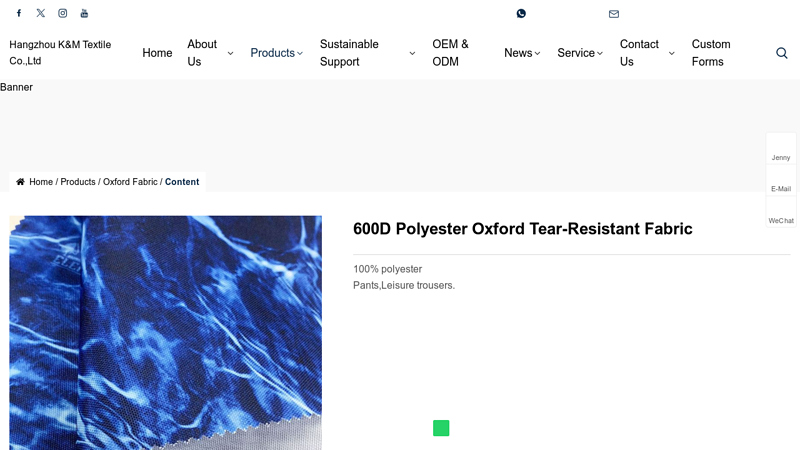Click the home icon in breadcrumb

[x=20, y=182]
